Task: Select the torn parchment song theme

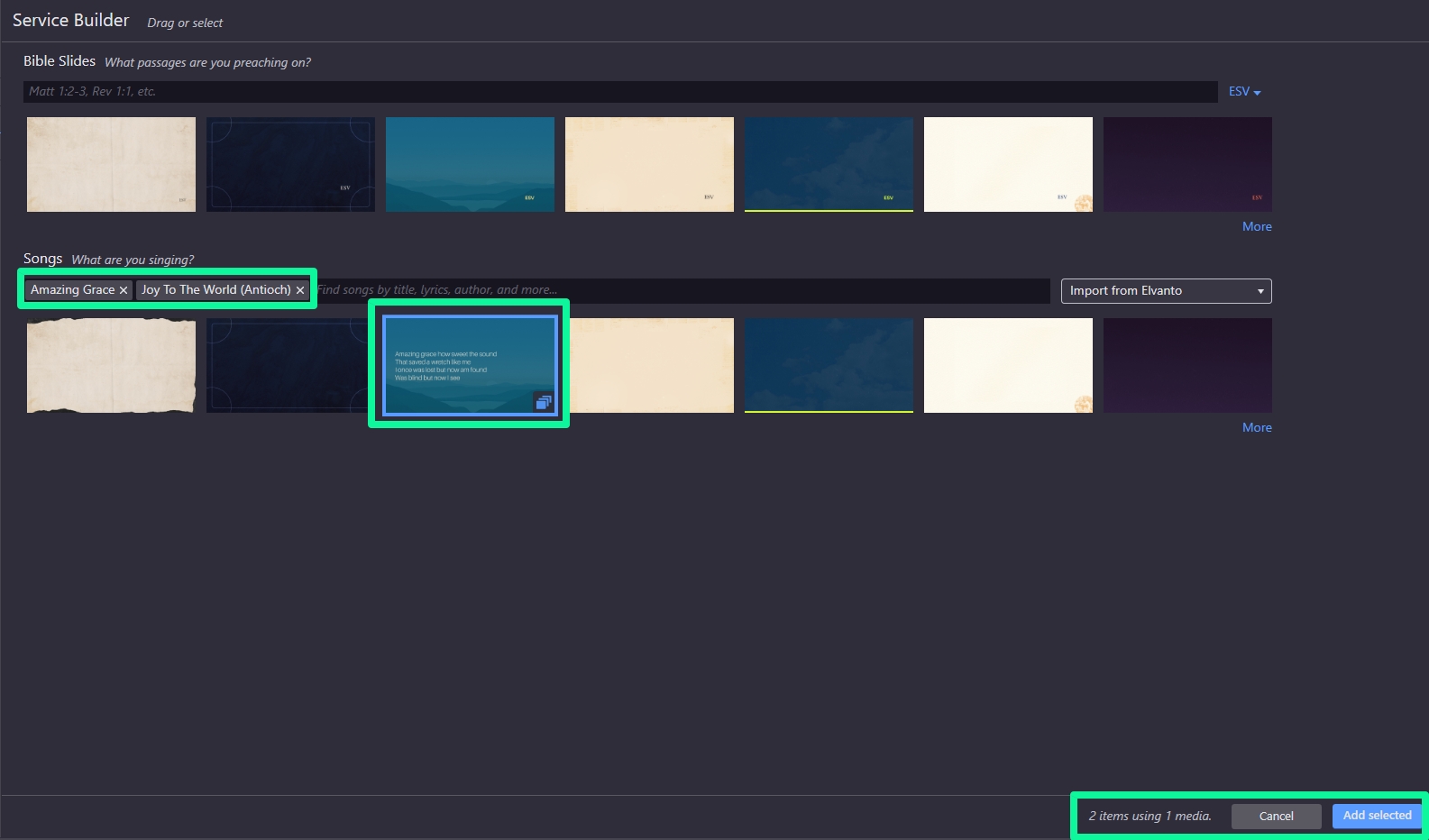Action: (111, 366)
